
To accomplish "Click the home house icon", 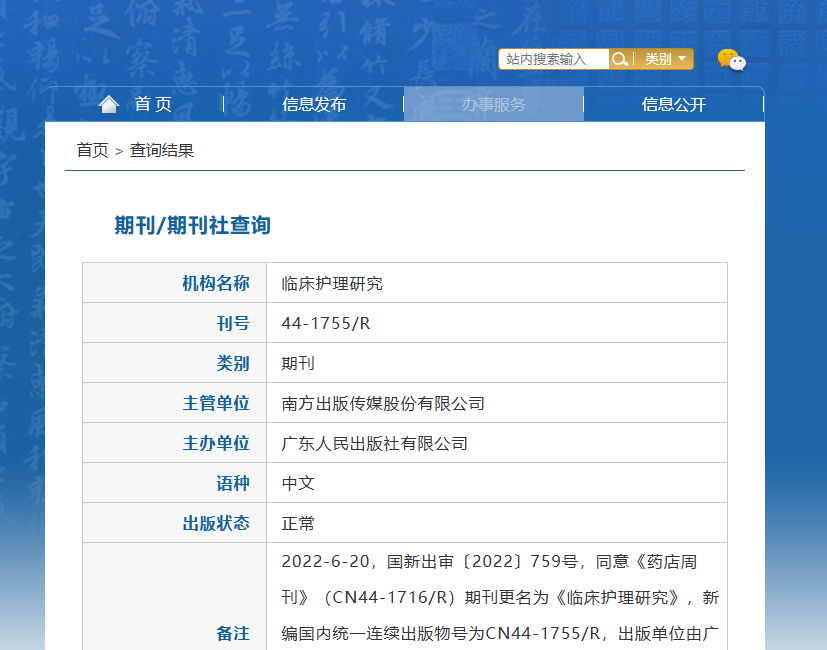I will 109,104.
